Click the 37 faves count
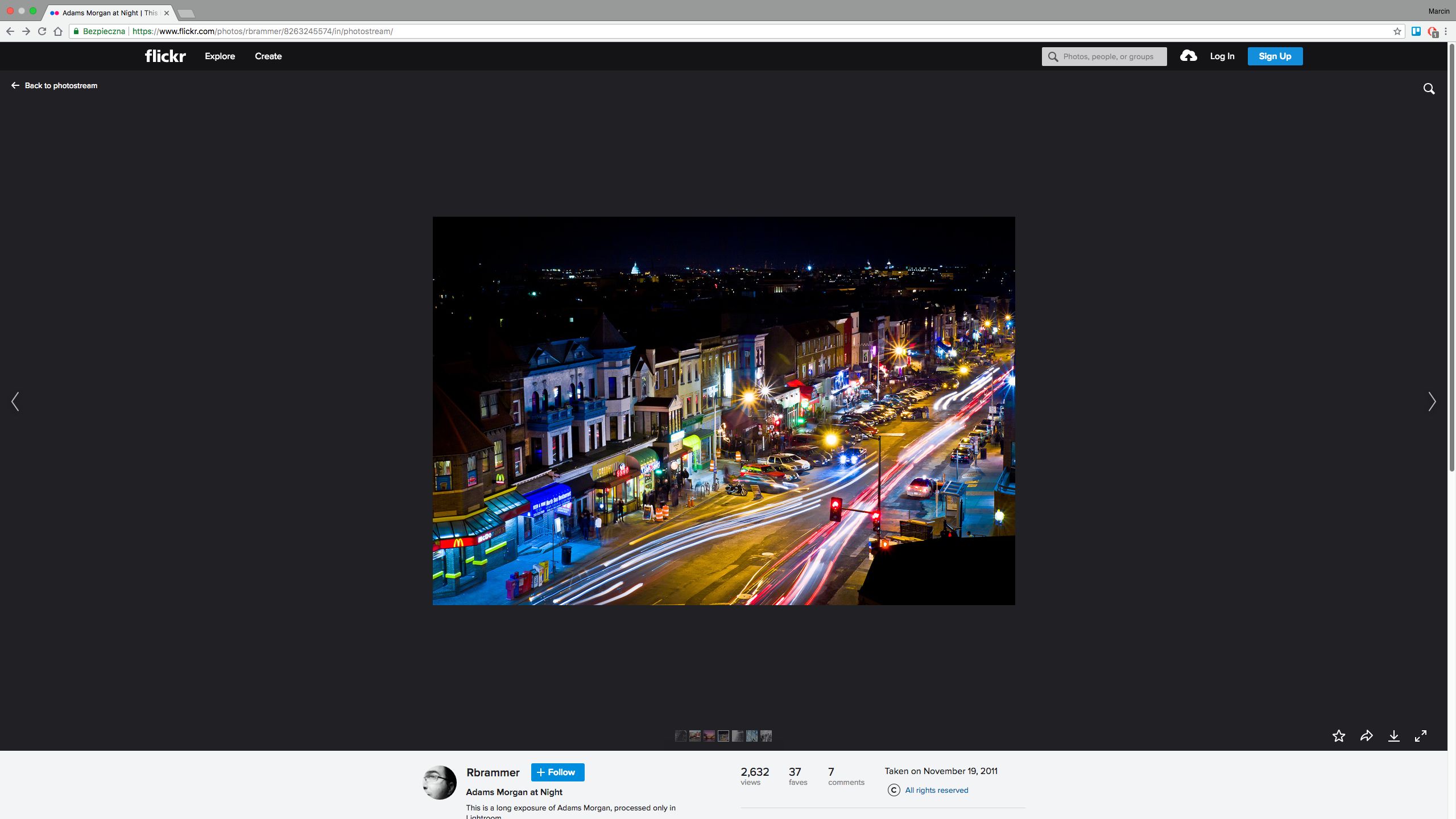Viewport: 1456px width, 819px height. point(797,776)
